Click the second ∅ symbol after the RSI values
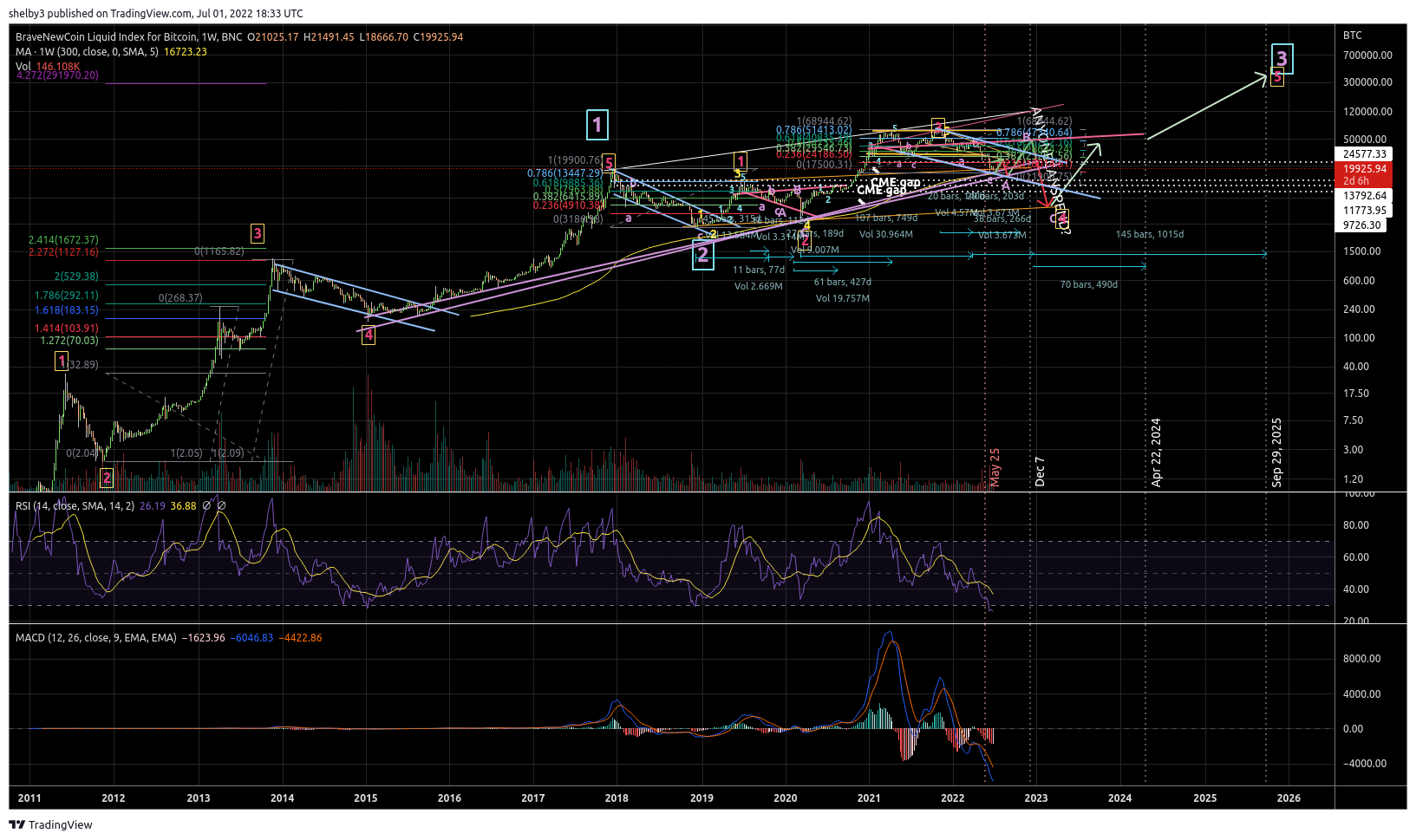This screenshot has height=840, width=1416. 221,505
